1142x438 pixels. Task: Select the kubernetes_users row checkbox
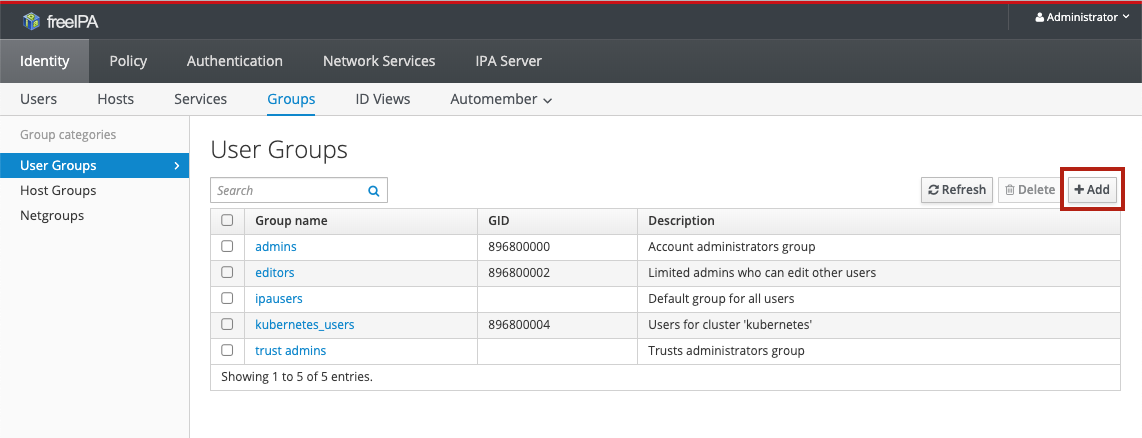[x=227, y=324]
